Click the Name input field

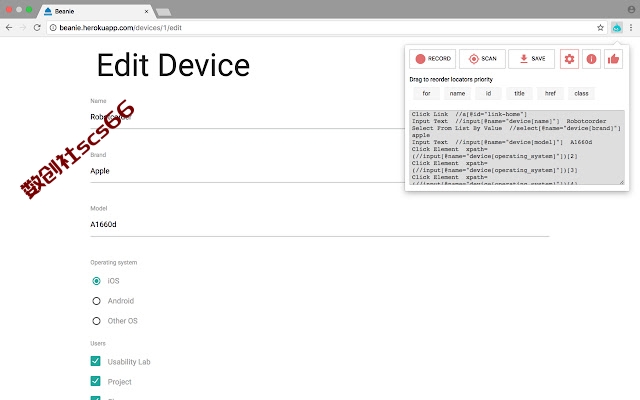pos(248,117)
